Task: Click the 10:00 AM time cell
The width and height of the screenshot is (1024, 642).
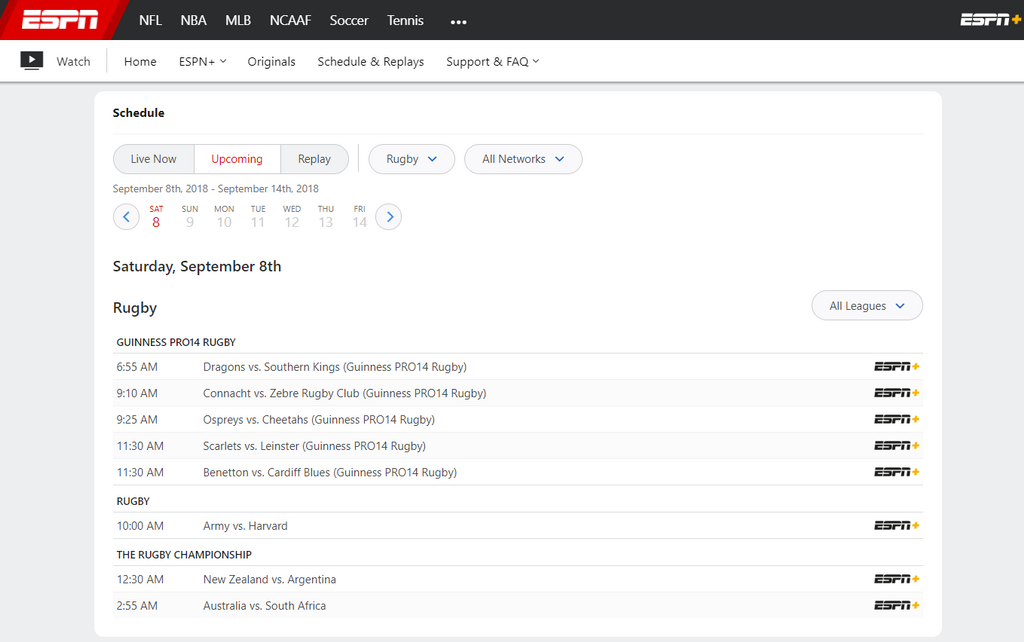Action: pyautogui.click(x=140, y=526)
